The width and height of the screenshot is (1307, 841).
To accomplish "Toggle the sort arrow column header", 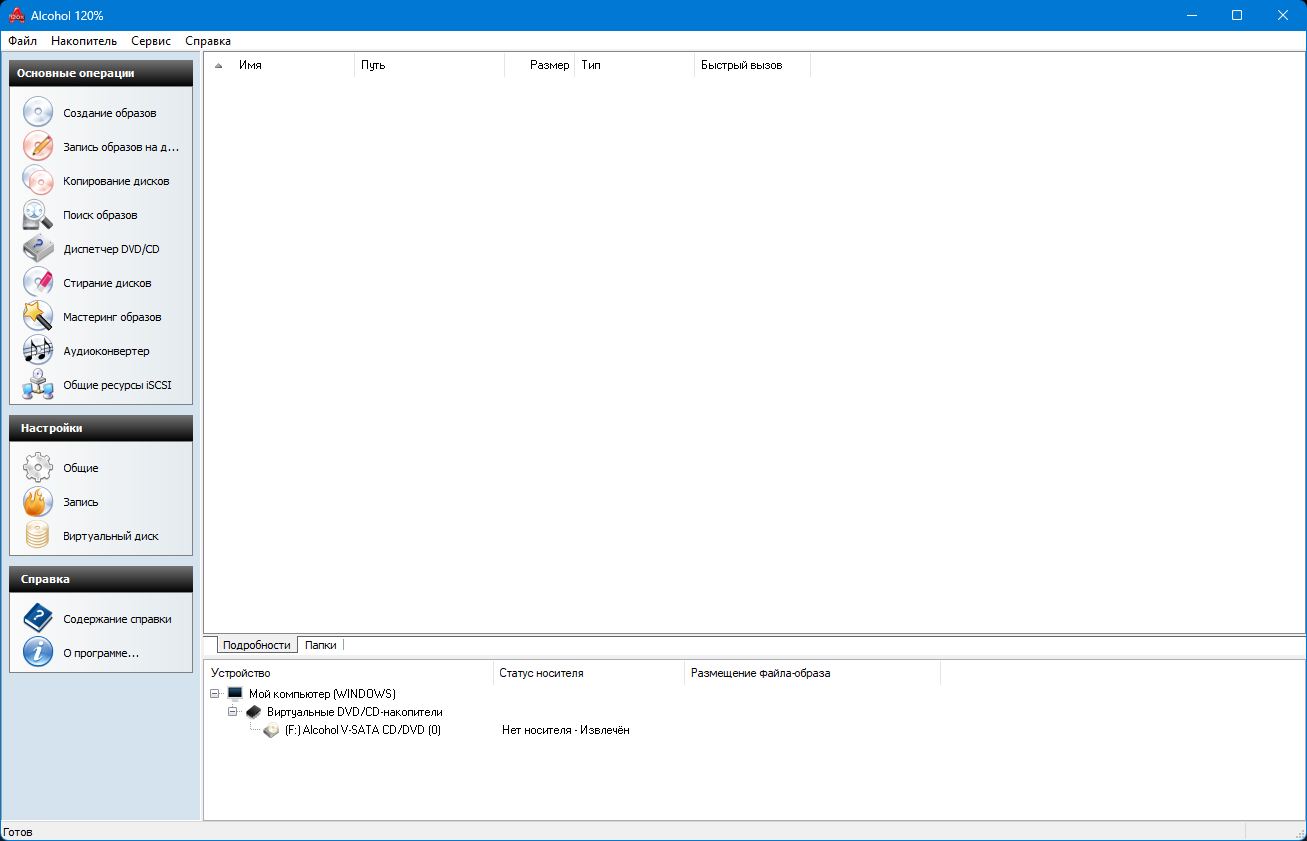I will coord(219,65).
